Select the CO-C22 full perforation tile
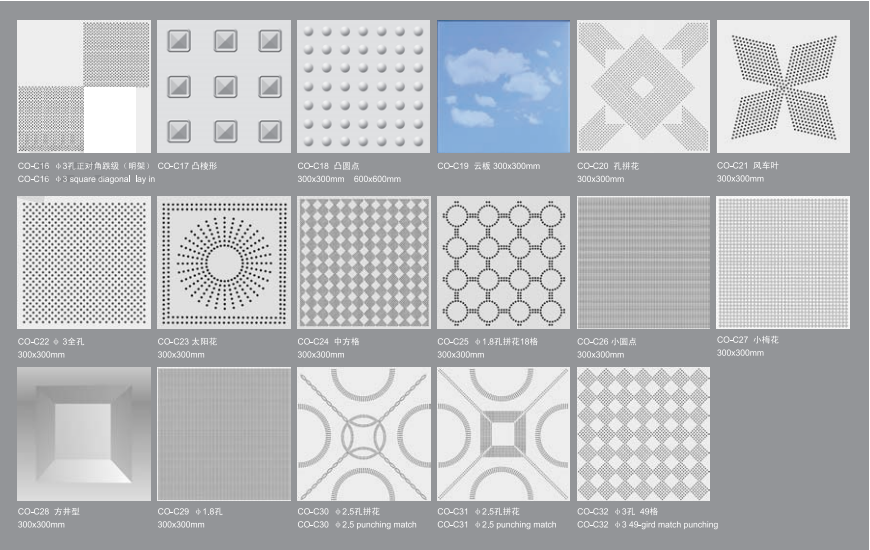The height and width of the screenshot is (550, 870). [x=84, y=262]
